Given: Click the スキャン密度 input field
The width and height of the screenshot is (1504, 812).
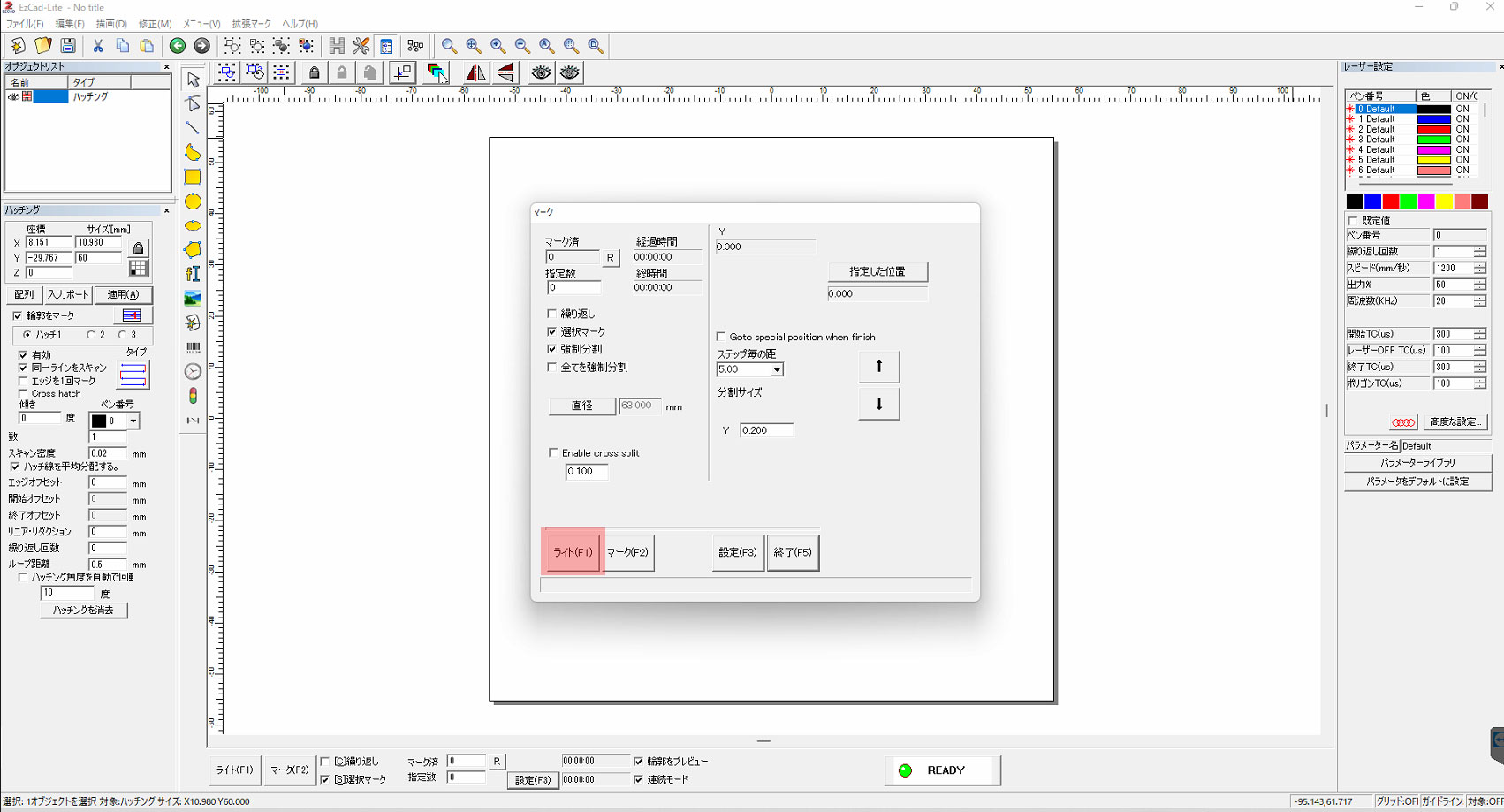Looking at the screenshot, I should click(x=108, y=453).
